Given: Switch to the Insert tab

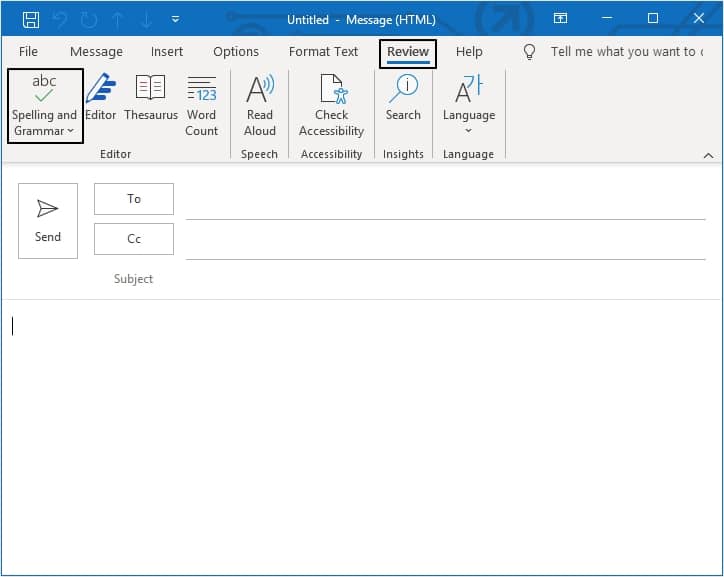Looking at the screenshot, I should click(x=167, y=52).
